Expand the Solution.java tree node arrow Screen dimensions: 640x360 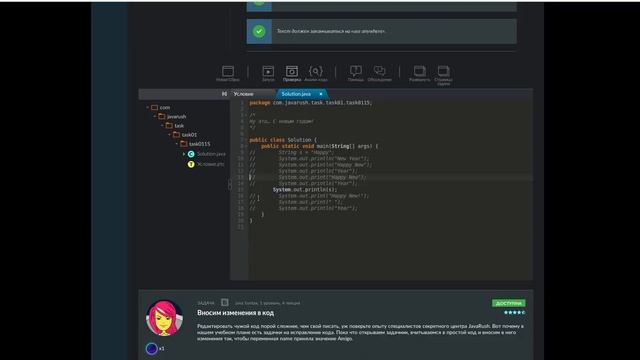pyautogui.click(x=184, y=154)
